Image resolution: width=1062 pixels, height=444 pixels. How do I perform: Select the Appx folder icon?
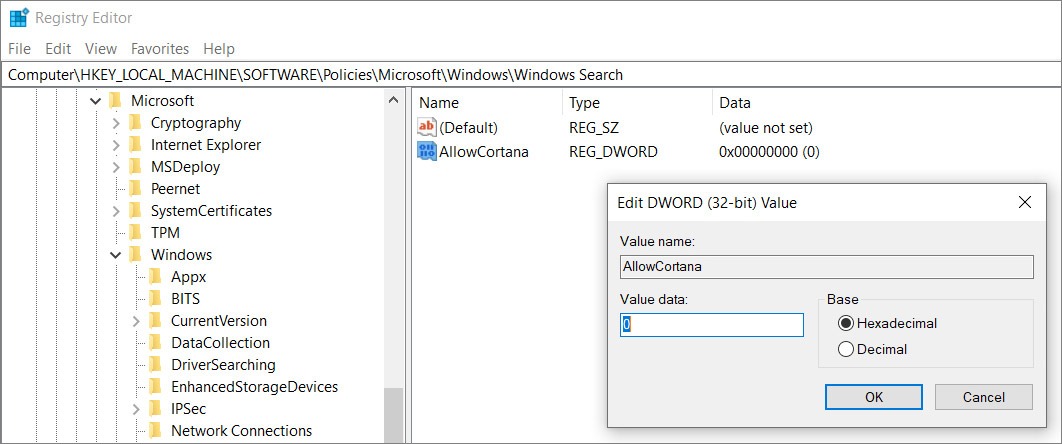coord(155,276)
